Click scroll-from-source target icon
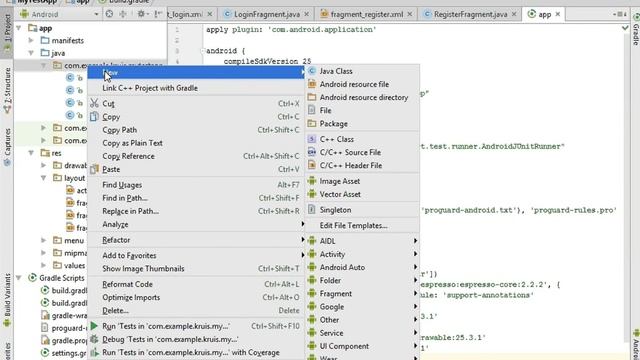 (x=109, y=14)
